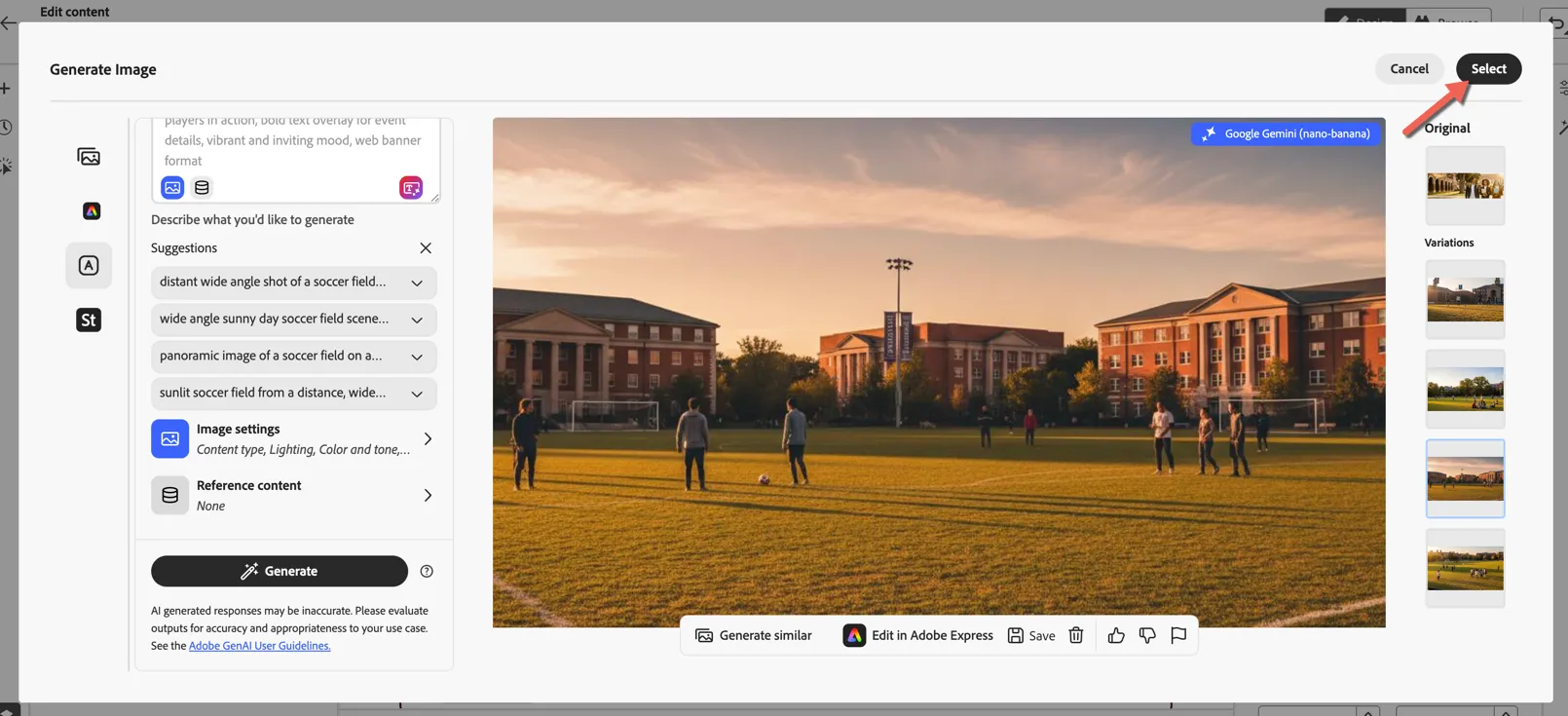The height and width of the screenshot is (716, 1568).
Task: Click the blue image settings icon in prompt box
Action: 172,187
